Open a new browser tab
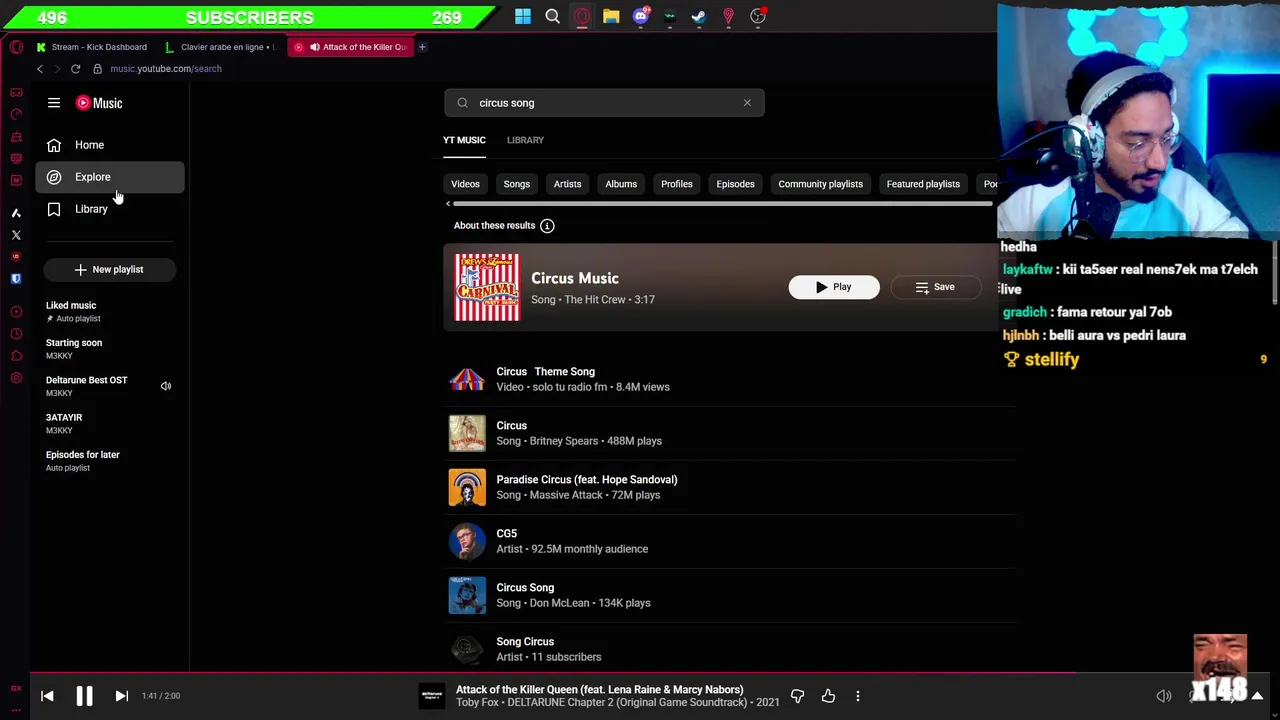1280x720 pixels. click(x=422, y=47)
